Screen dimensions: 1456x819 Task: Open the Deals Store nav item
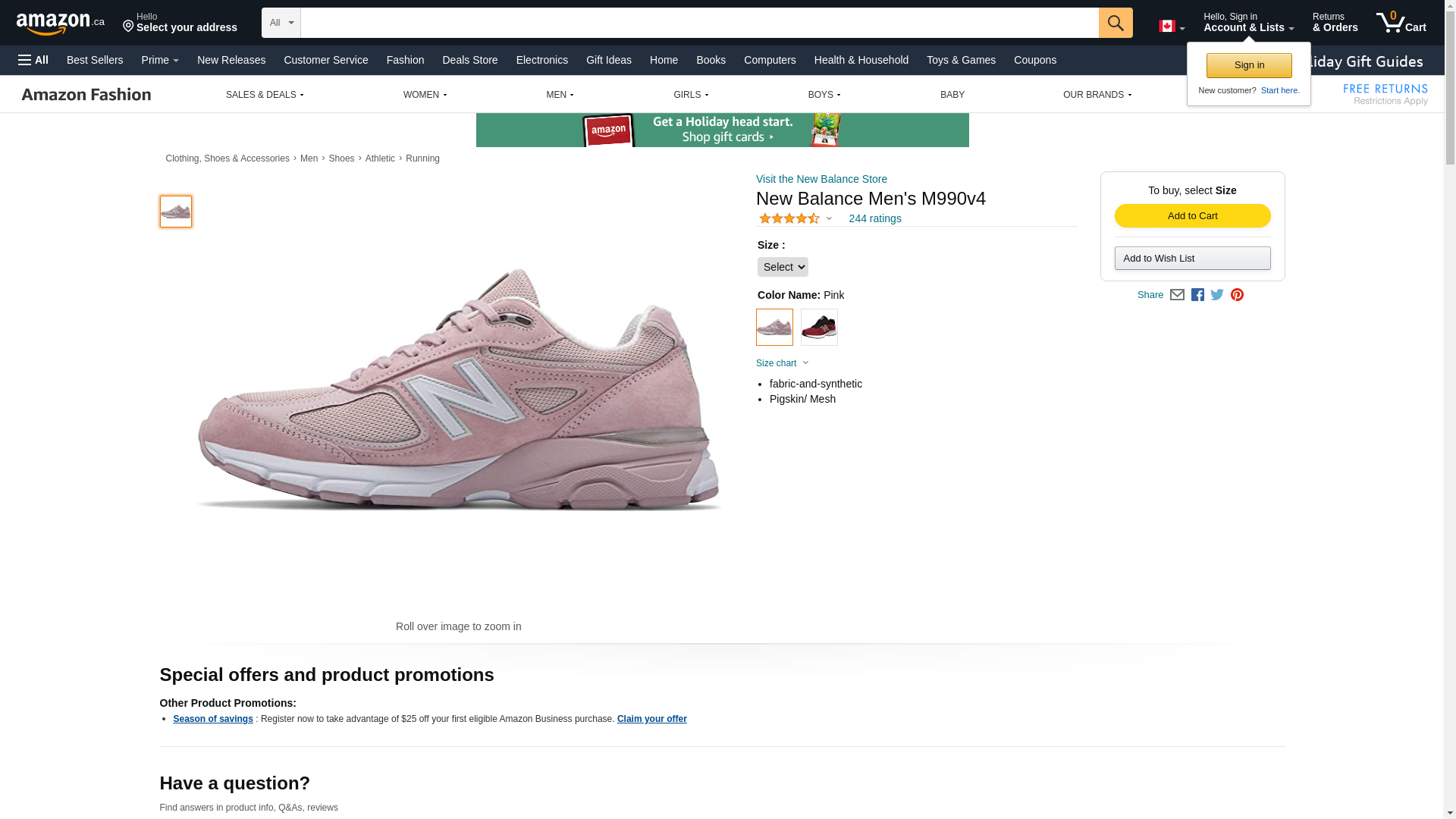[469, 60]
